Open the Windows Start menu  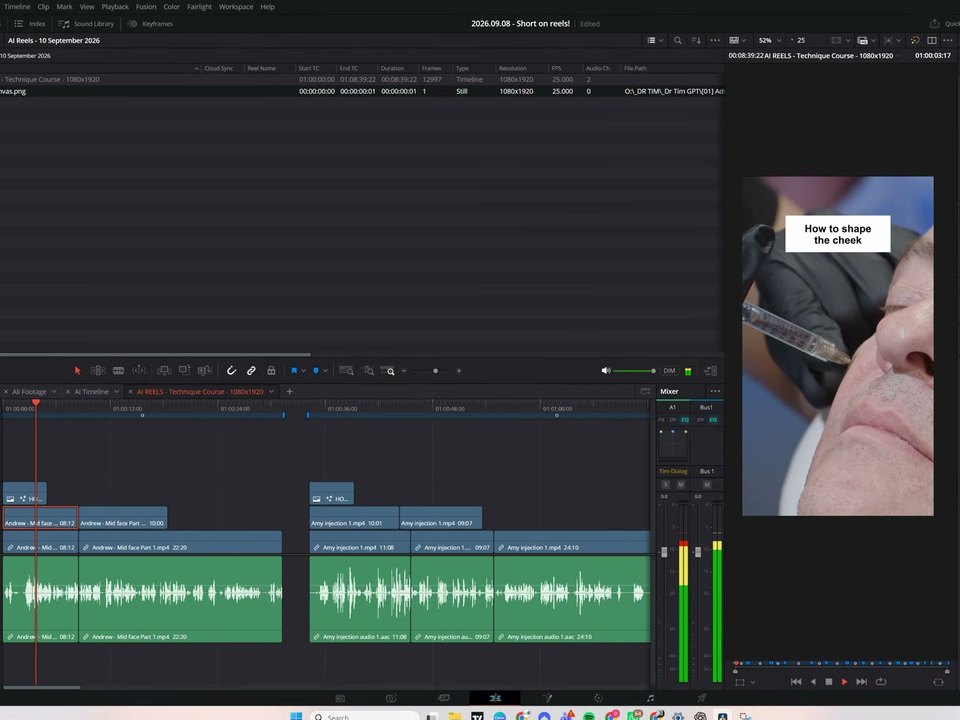[x=296, y=716]
